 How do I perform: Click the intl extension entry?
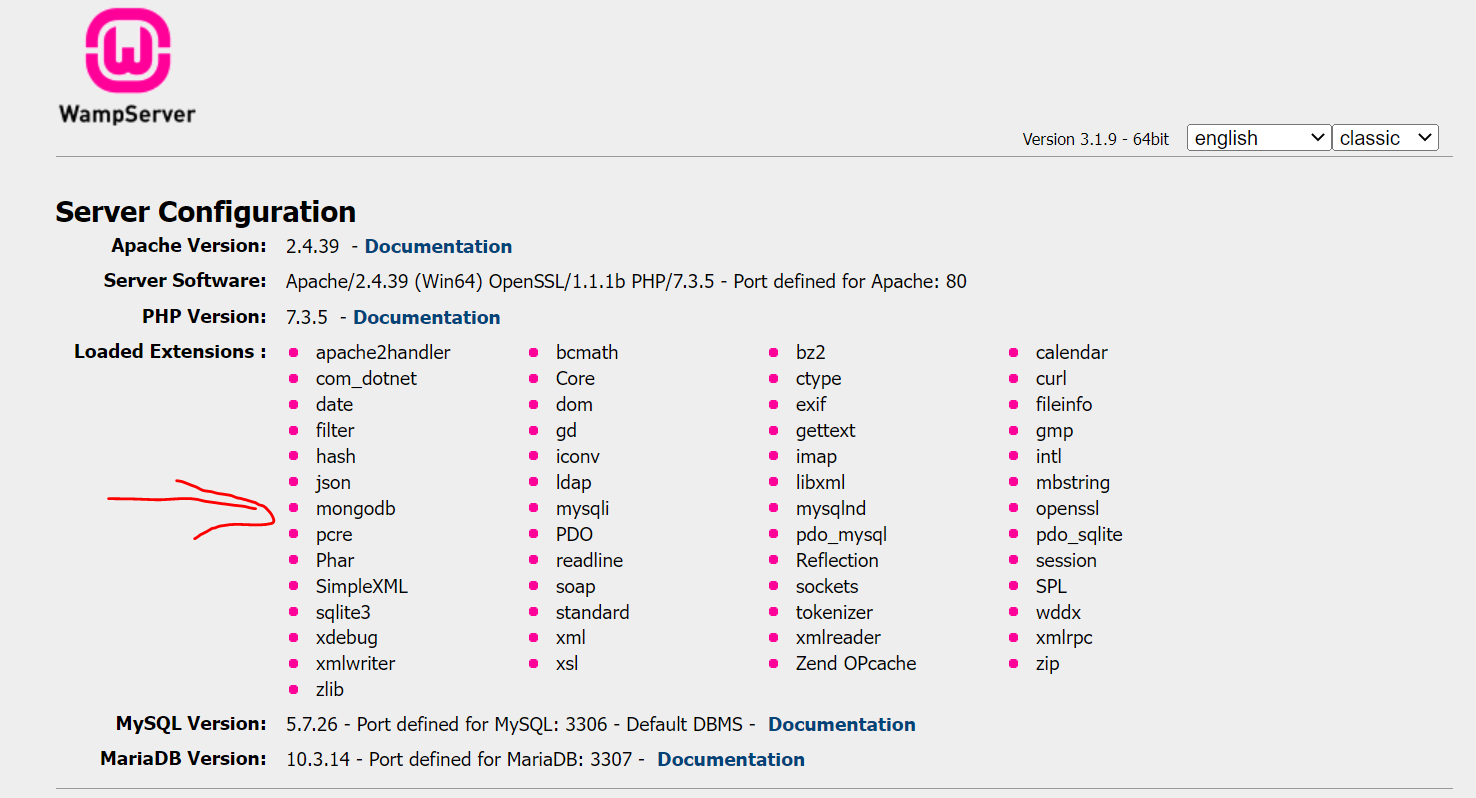[1048, 456]
